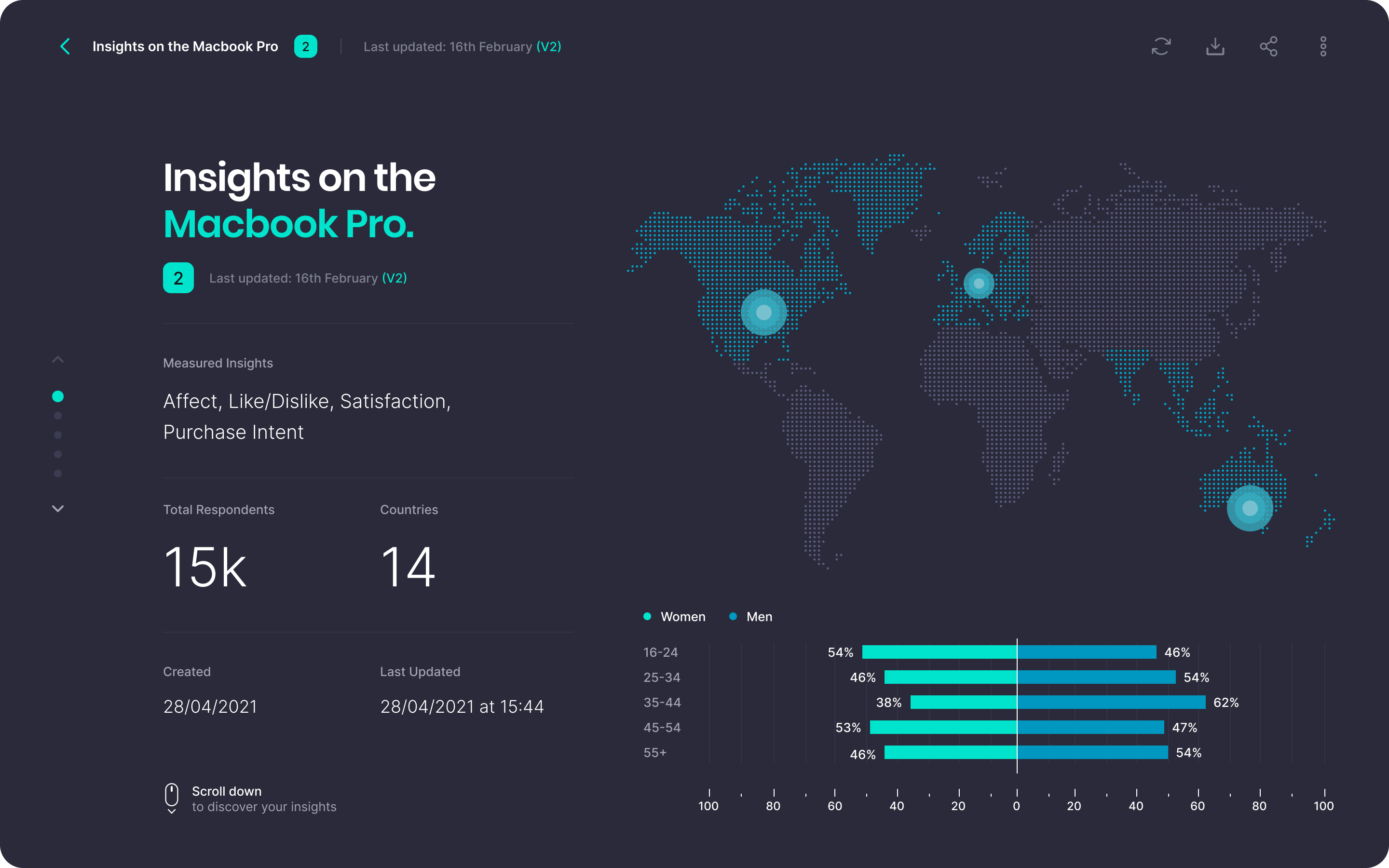Click the 45-54 age group label
This screenshot has height=868, width=1389.
(662, 727)
